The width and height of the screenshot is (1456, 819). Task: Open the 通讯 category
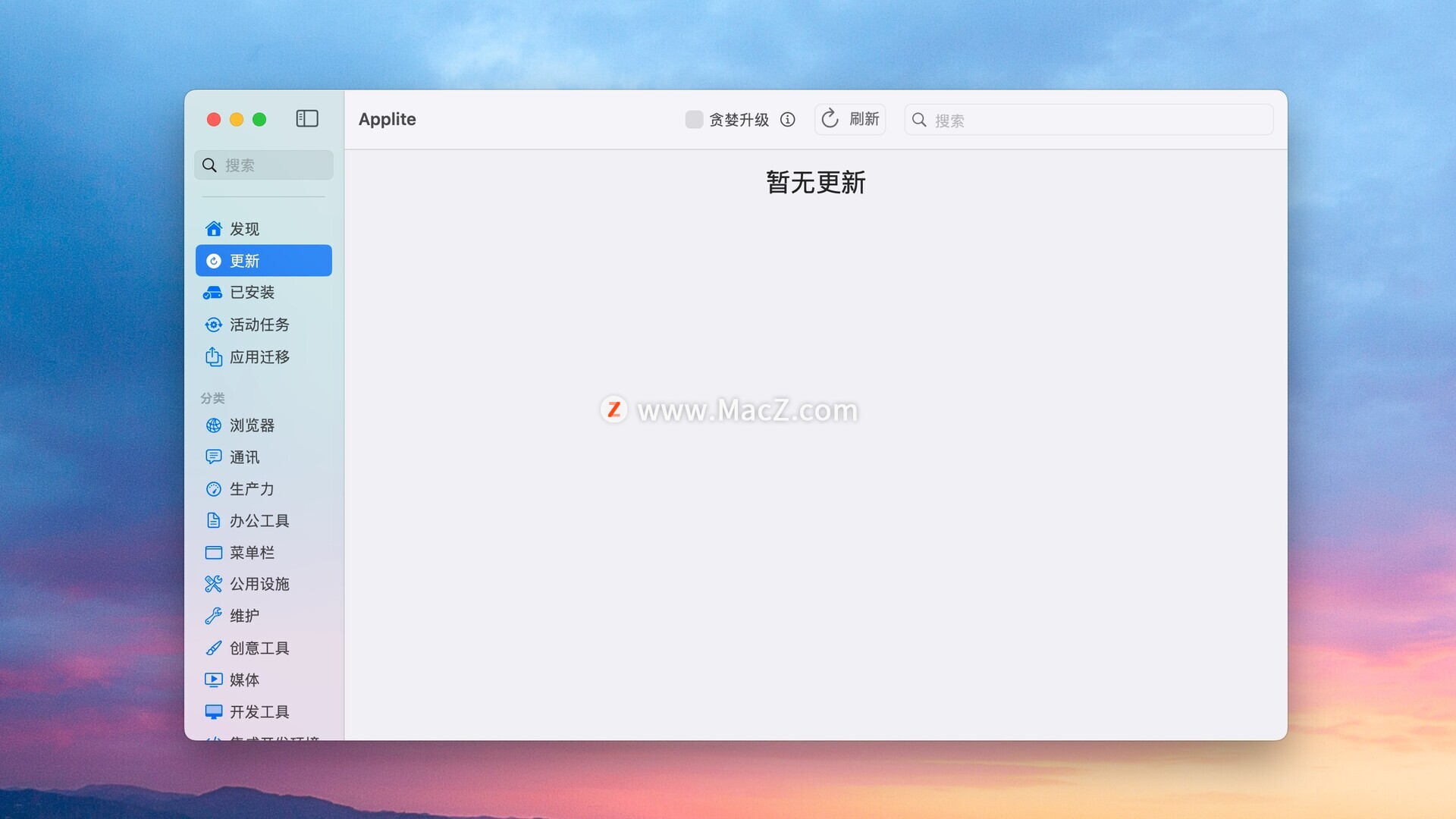pos(244,457)
